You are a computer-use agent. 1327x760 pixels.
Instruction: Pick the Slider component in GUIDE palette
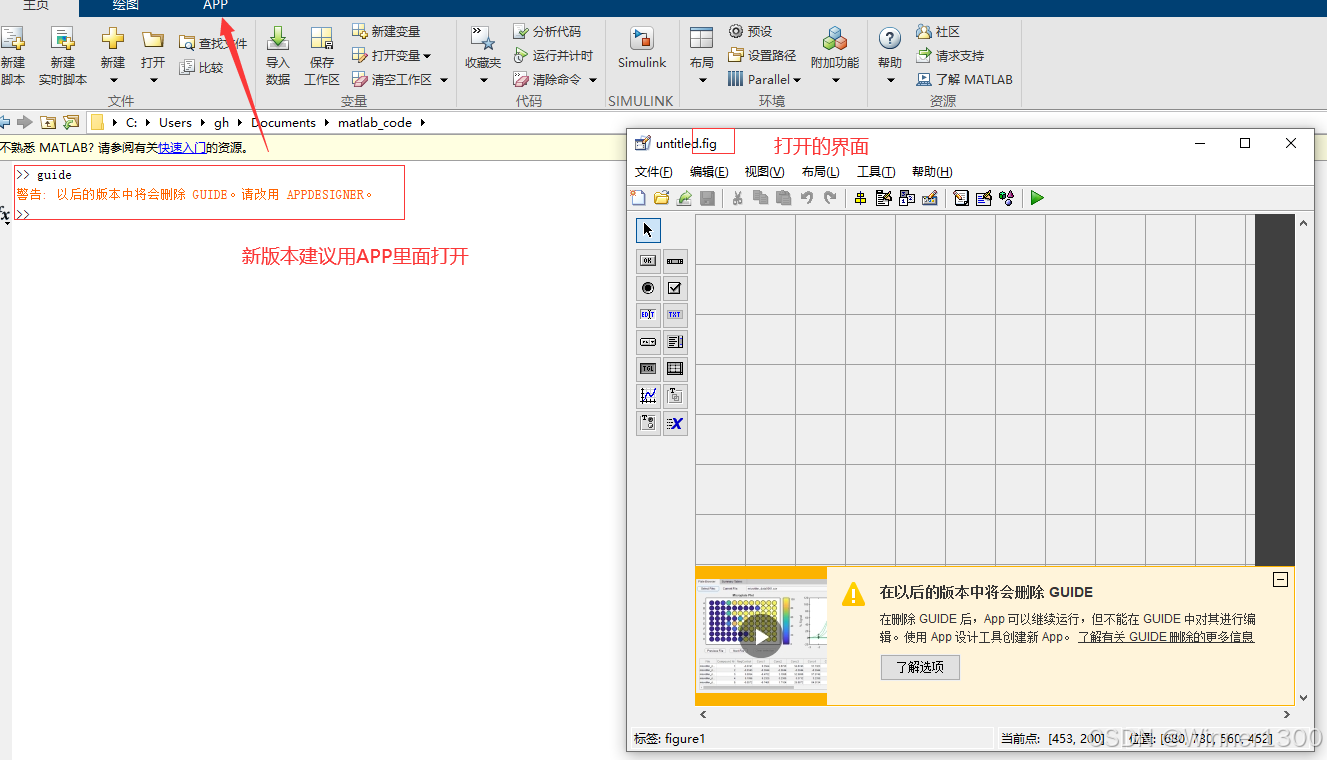coord(675,261)
